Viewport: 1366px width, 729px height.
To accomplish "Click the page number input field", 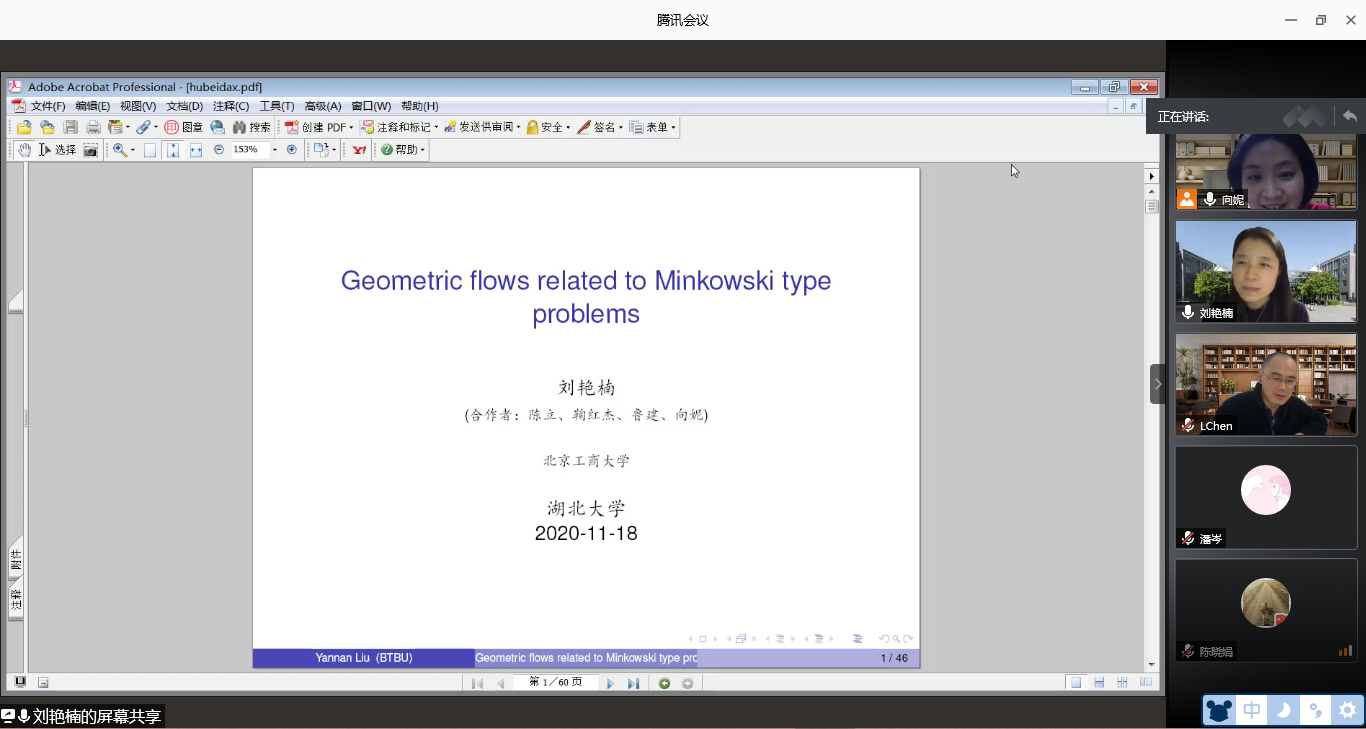I will (554, 682).
